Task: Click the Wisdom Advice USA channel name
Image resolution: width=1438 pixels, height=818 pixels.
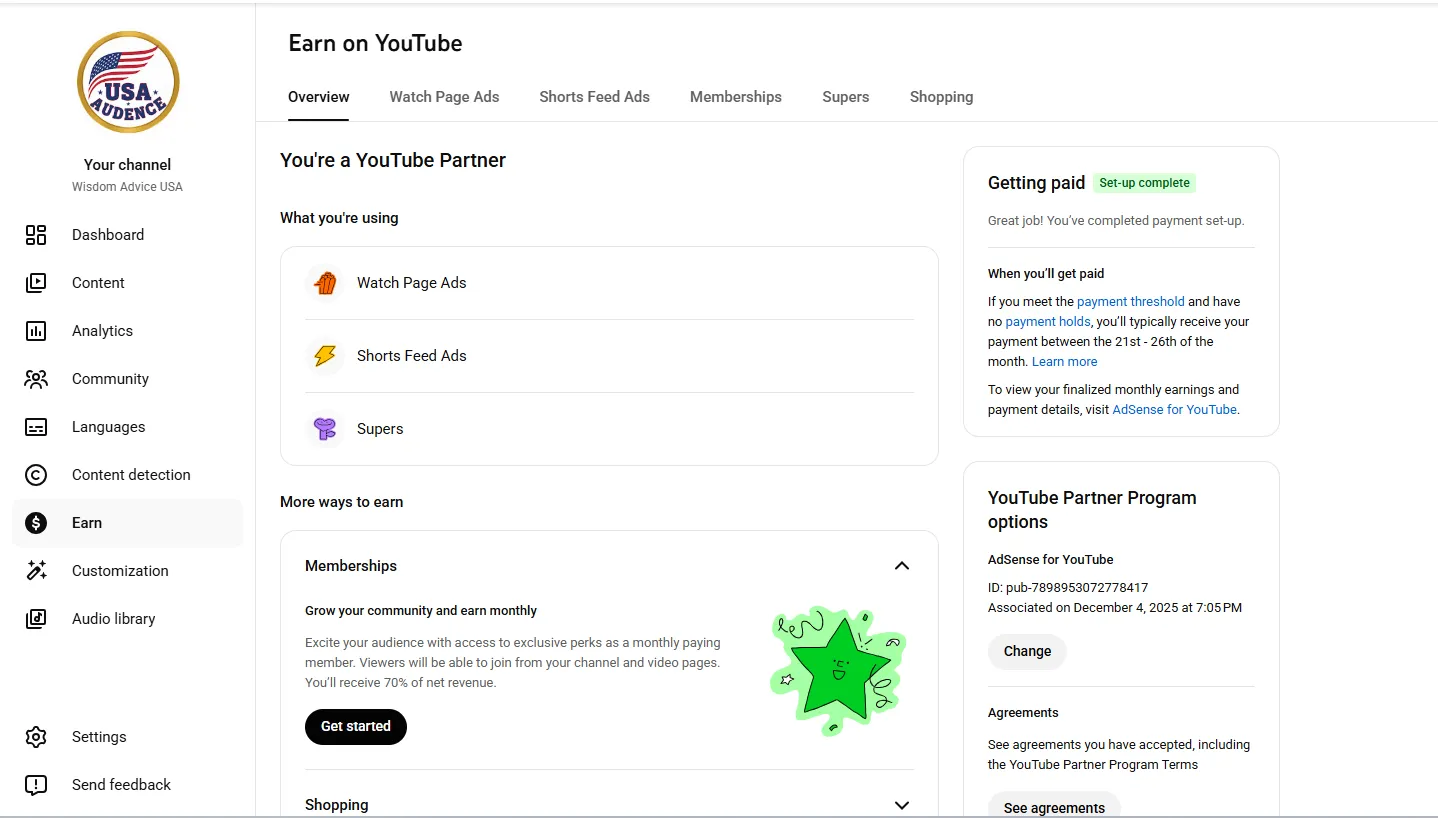Action: click(127, 187)
